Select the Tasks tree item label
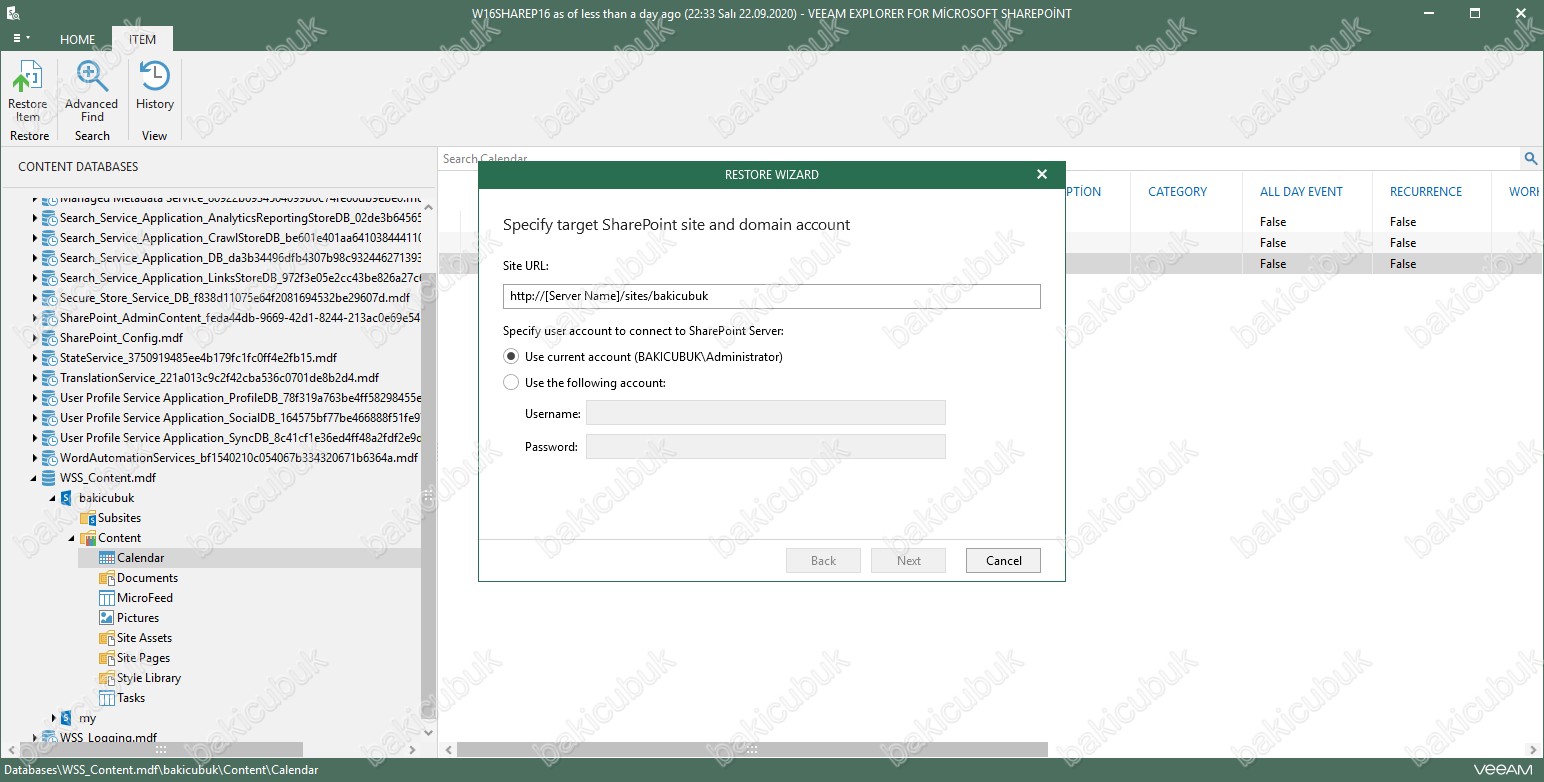1544x782 pixels. [x=131, y=698]
